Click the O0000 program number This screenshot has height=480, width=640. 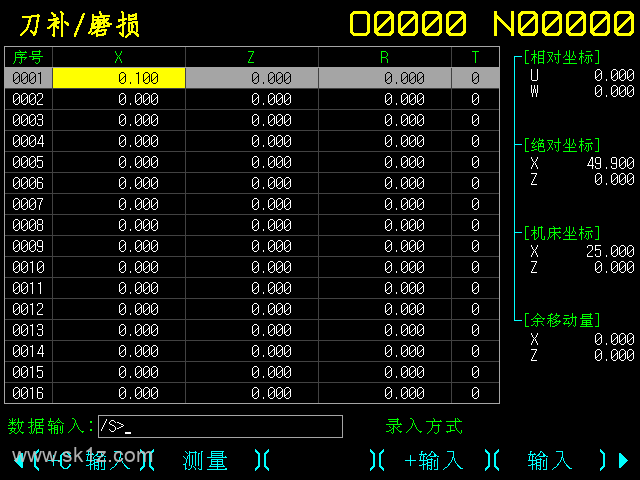[x=408, y=23]
